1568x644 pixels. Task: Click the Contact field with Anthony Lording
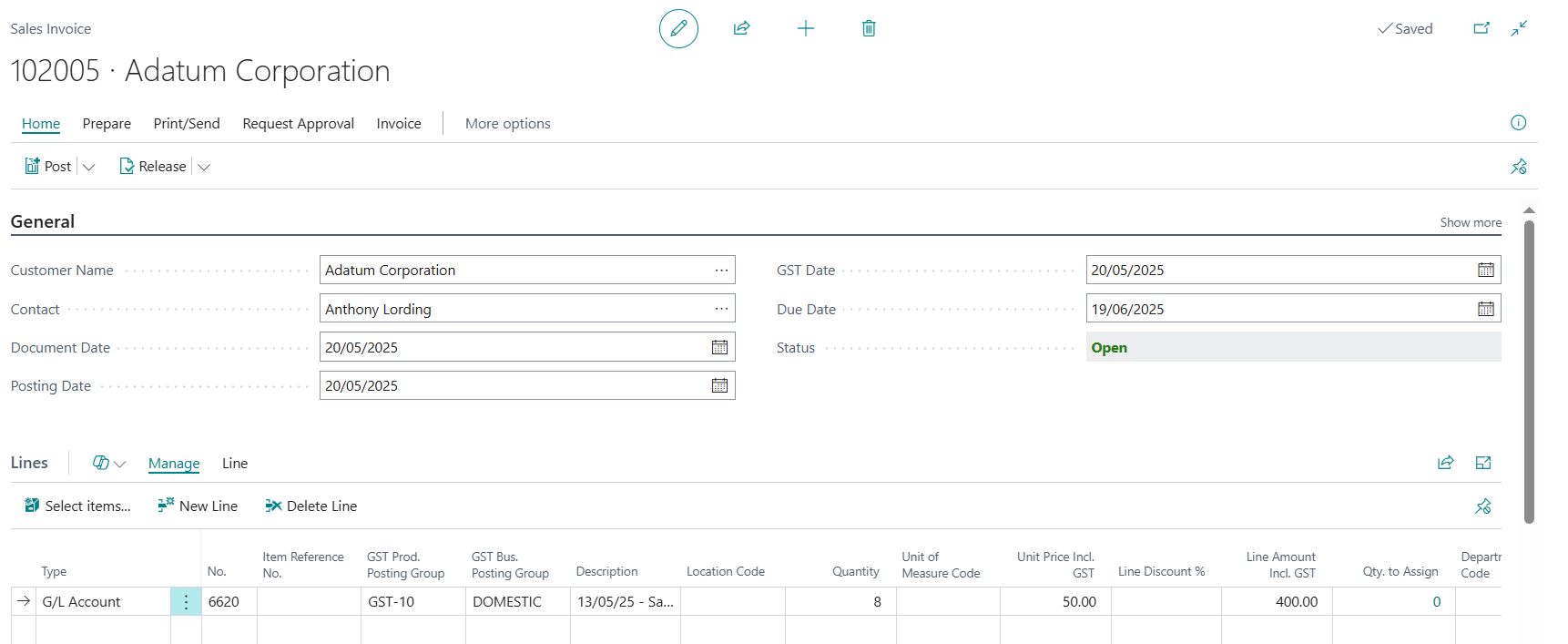(527, 309)
